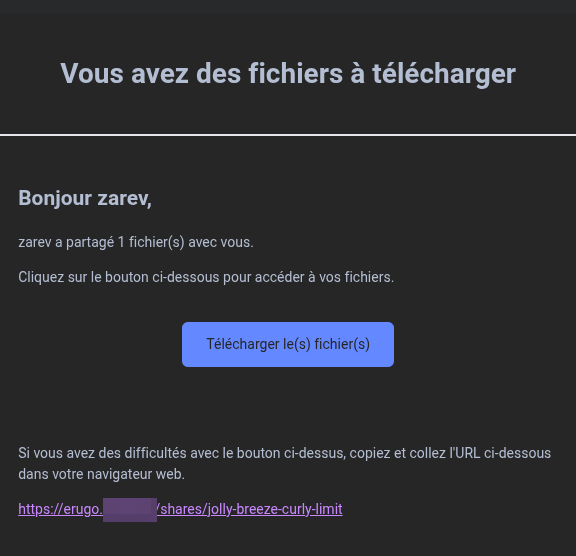
Task: Click the word fichiers in the heading
Action: point(296,74)
